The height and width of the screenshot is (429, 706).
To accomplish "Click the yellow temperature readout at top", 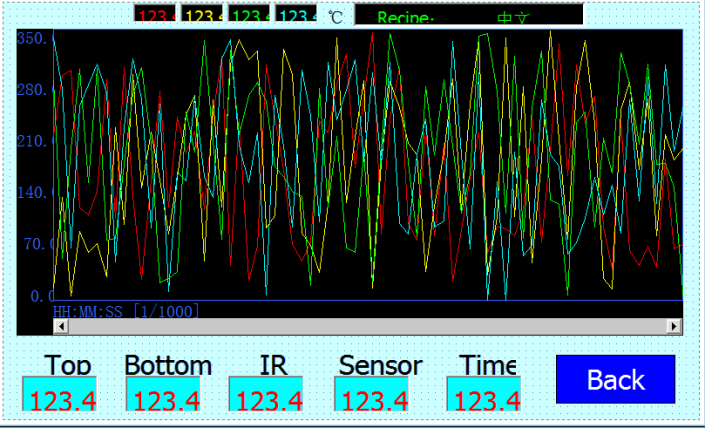I will coord(202,16).
